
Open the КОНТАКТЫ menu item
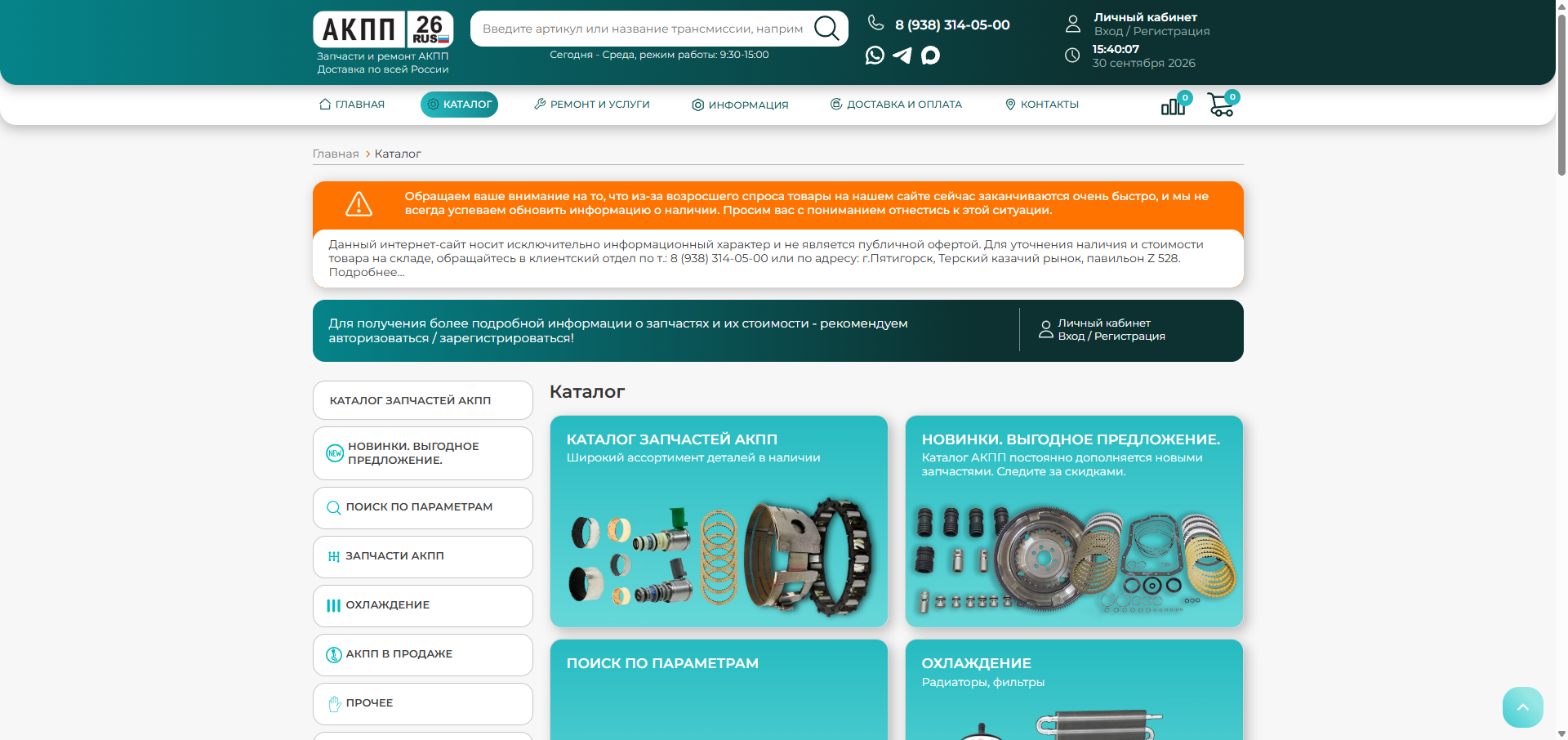pyautogui.click(x=1042, y=105)
